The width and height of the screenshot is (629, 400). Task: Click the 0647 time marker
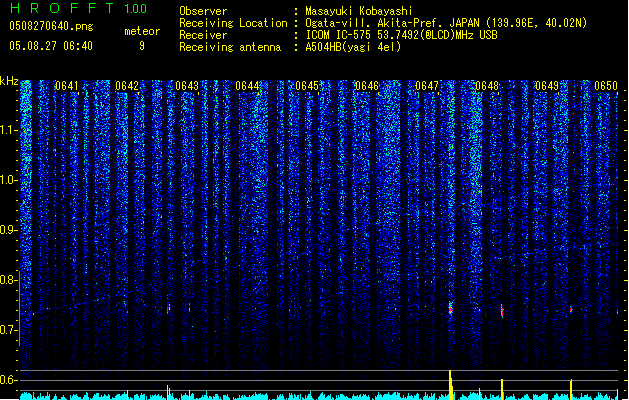coord(427,86)
